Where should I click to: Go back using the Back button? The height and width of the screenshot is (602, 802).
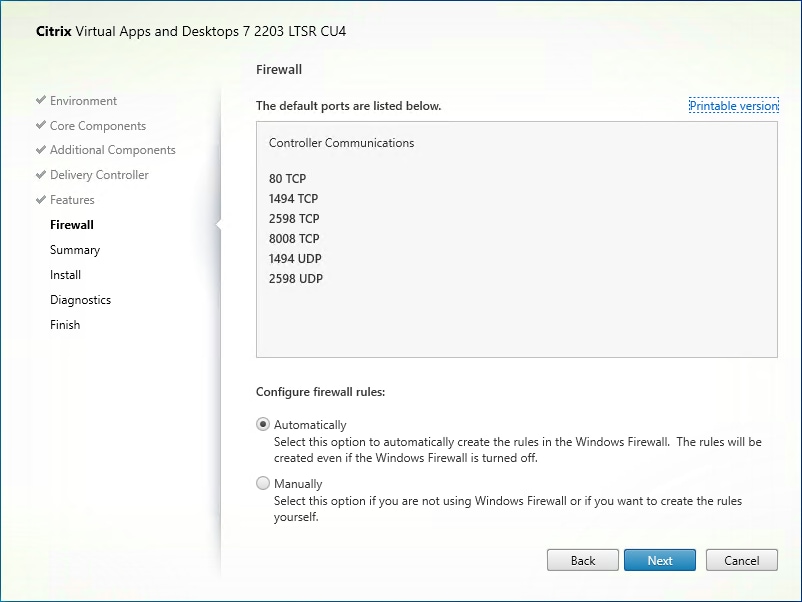pos(583,560)
